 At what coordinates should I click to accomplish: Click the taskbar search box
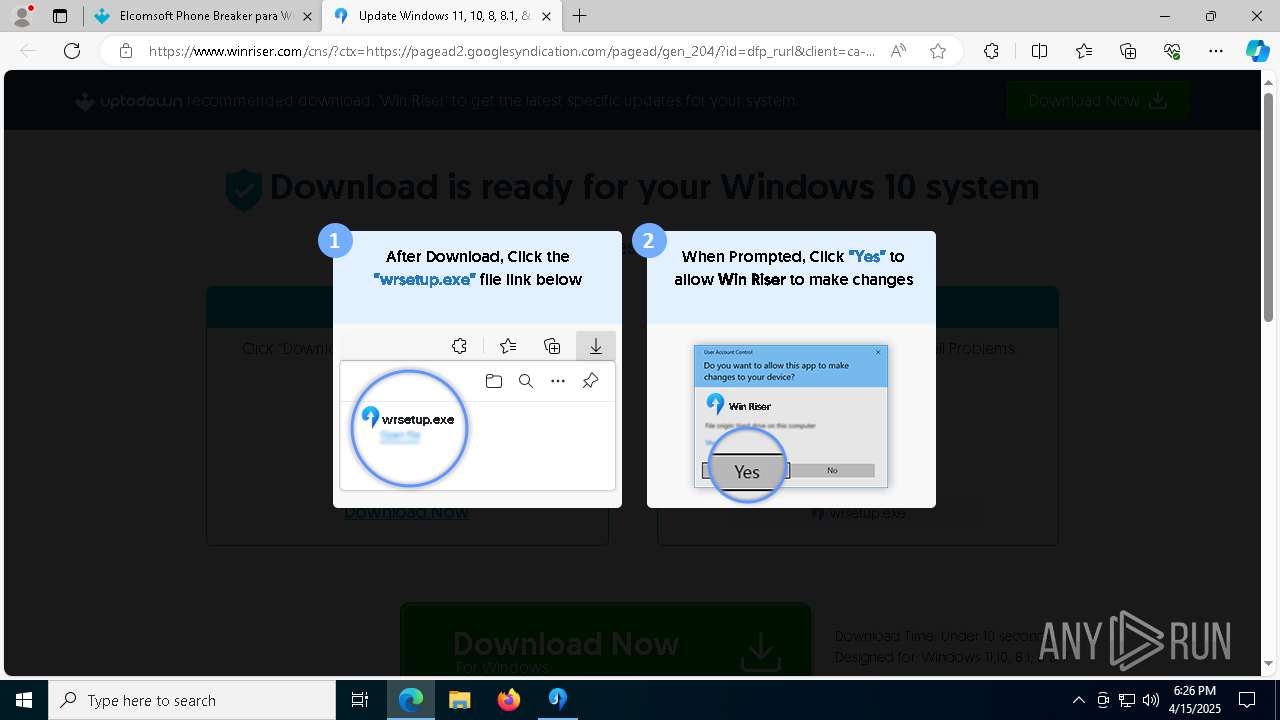pyautogui.click(x=192, y=700)
